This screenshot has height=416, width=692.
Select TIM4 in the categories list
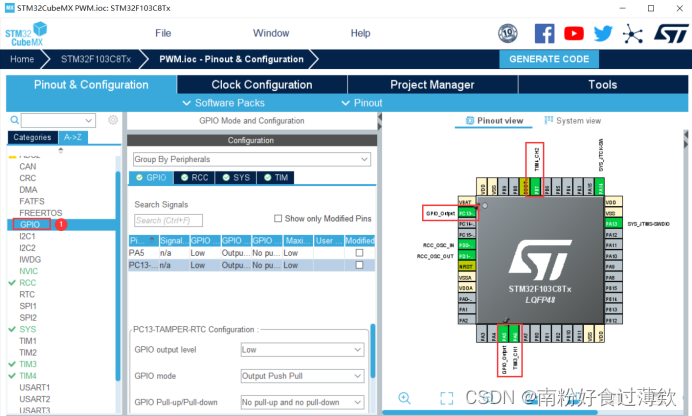click(x=28, y=376)
